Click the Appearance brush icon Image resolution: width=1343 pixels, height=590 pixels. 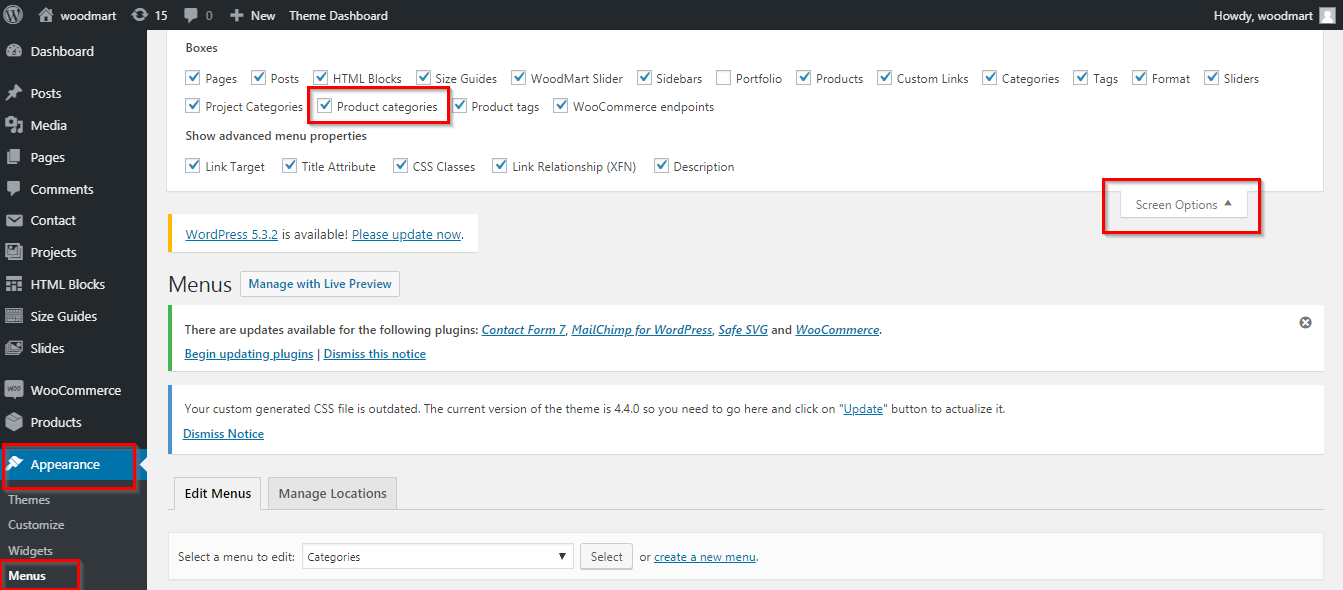(14, 464)
